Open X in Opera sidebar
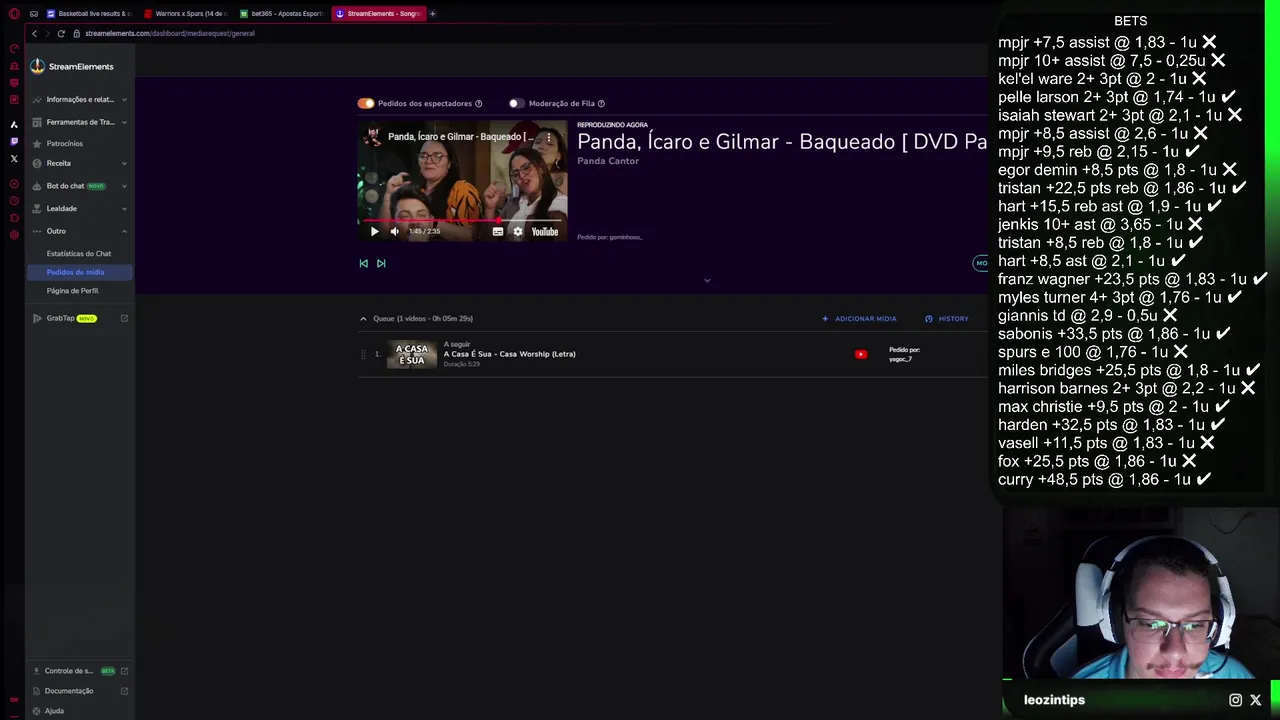This screenshot has height=720, width=1280. [x=14, y=159]
